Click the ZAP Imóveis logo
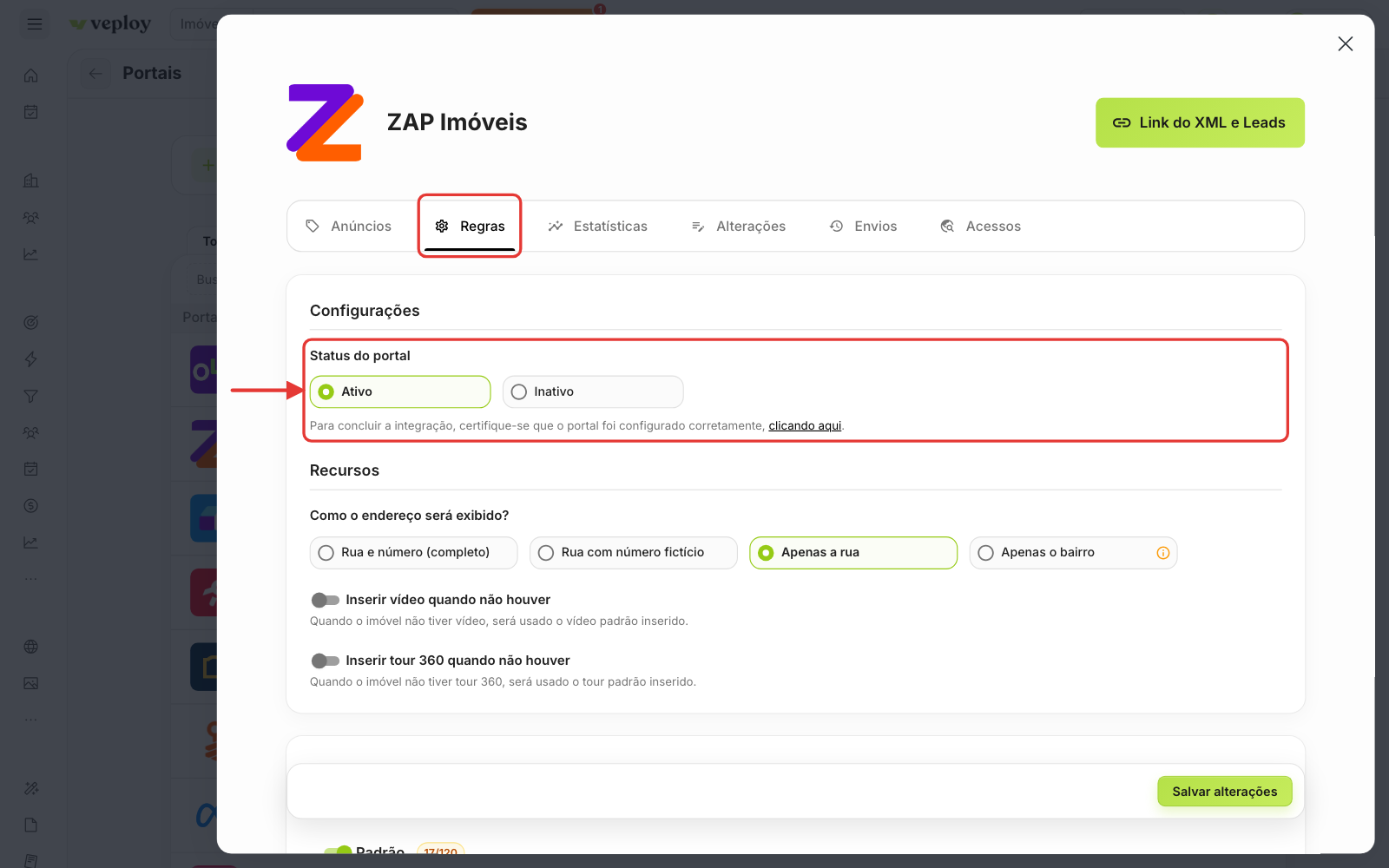 click(325, 122)
